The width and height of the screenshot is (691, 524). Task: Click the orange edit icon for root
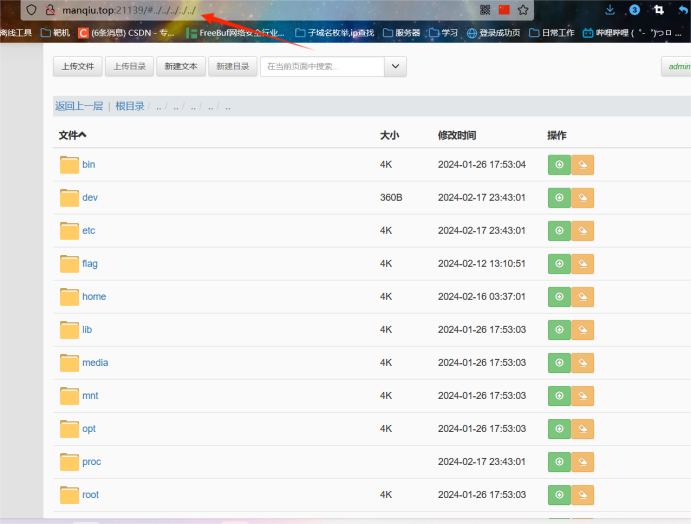[583, 495]
